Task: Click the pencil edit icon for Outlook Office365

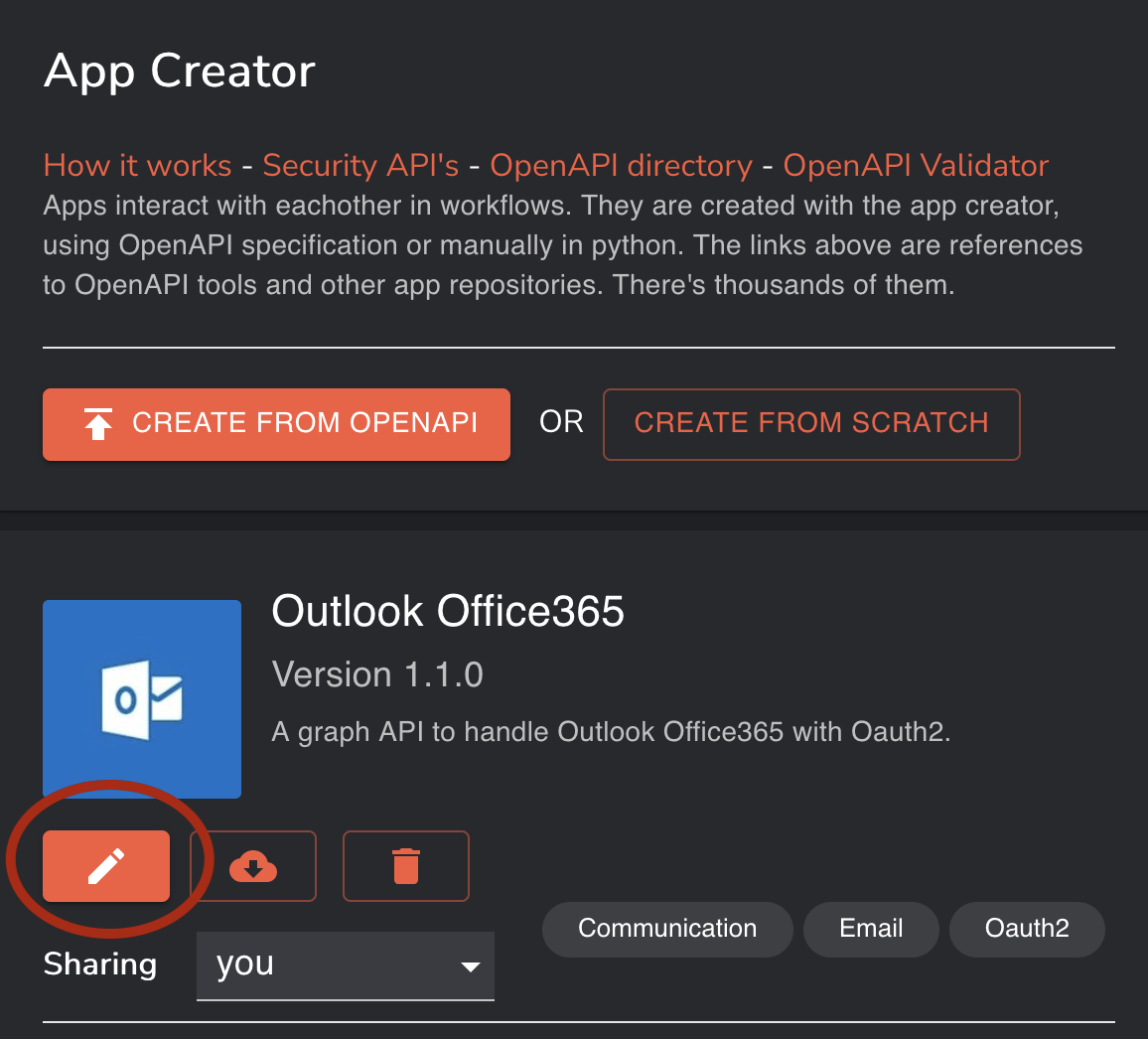Action: (x=106, y=866)
